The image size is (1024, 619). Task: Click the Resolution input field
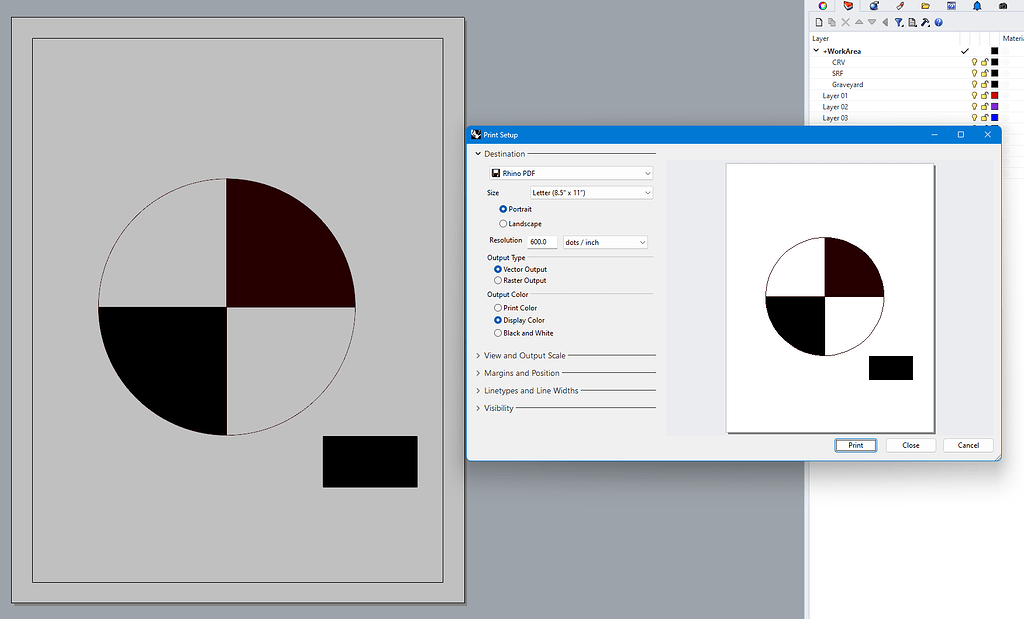[541, 242]
